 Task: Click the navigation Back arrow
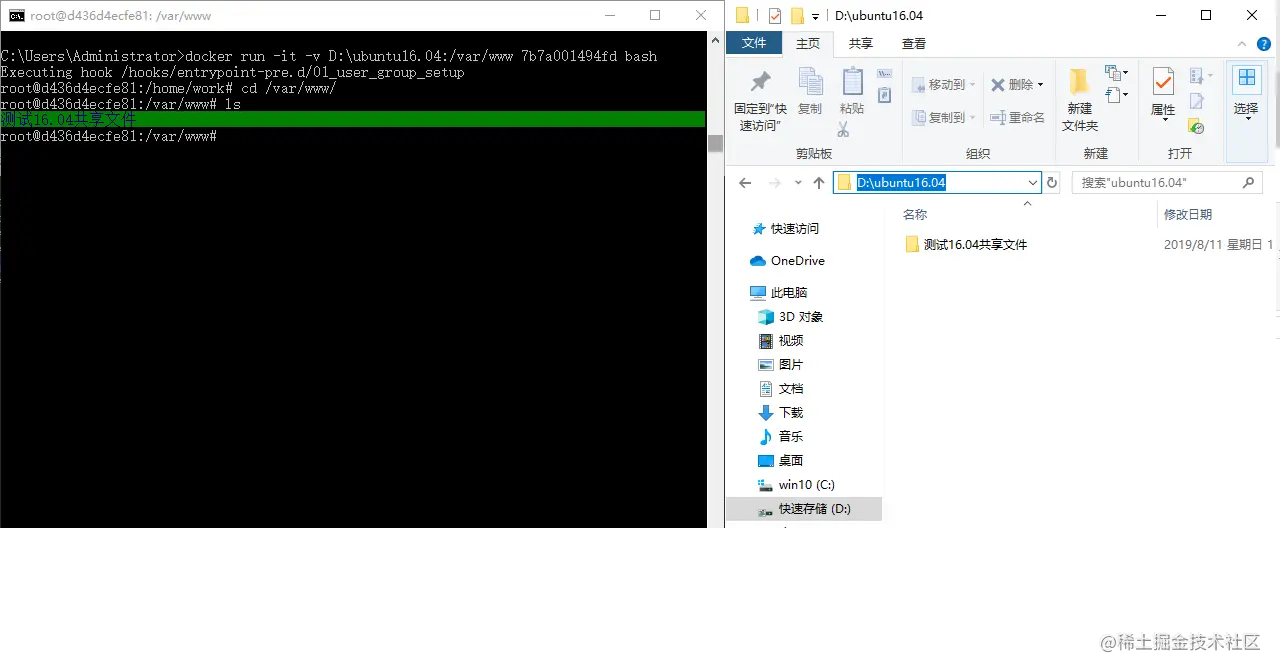pyautogui.click(x=744, y=182)
